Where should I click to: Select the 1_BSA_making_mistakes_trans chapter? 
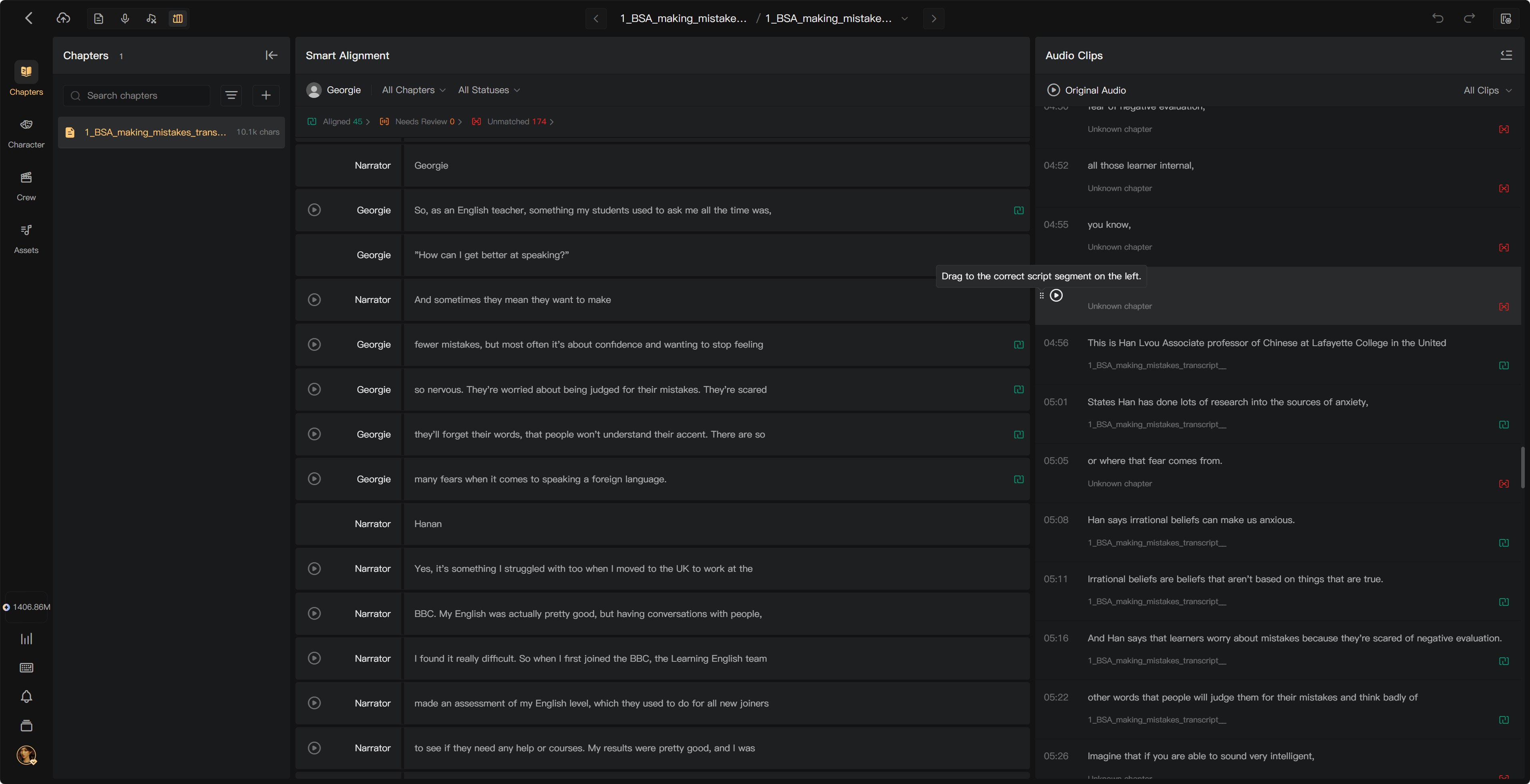[x=171, y=132]
